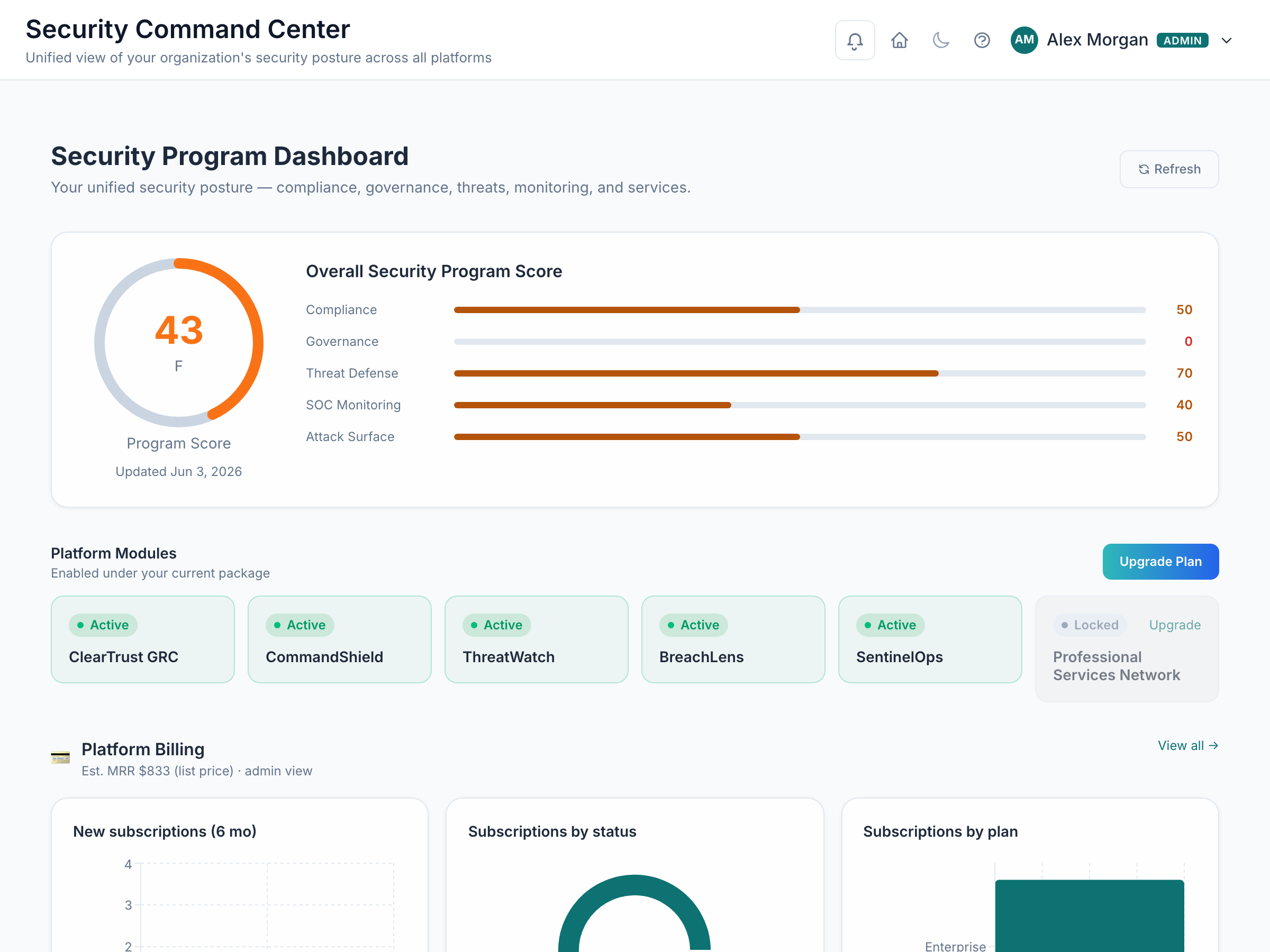
Task: Click the Upgrade Plan button
Action: click(1160, 561)
